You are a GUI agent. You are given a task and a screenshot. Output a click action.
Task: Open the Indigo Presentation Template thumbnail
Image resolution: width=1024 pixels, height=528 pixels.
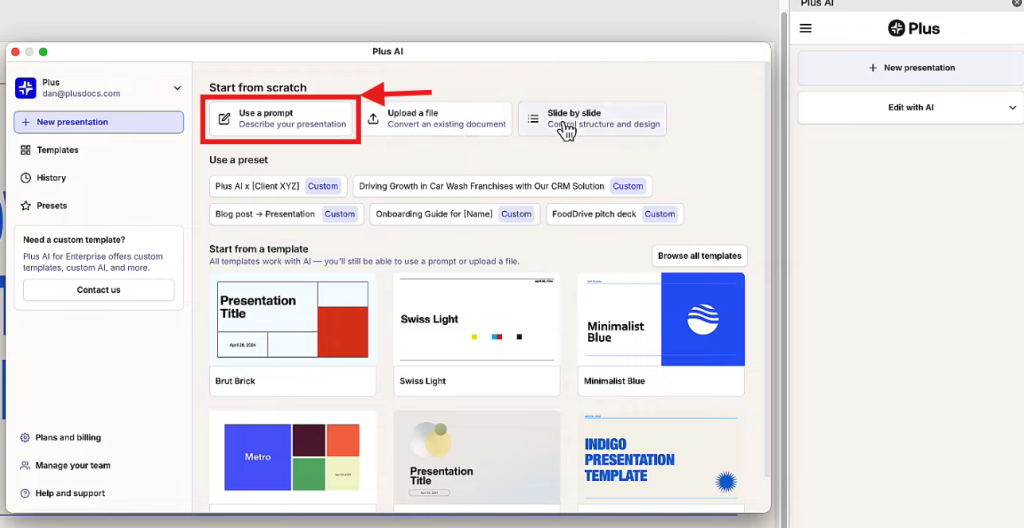tap(661, 457)
